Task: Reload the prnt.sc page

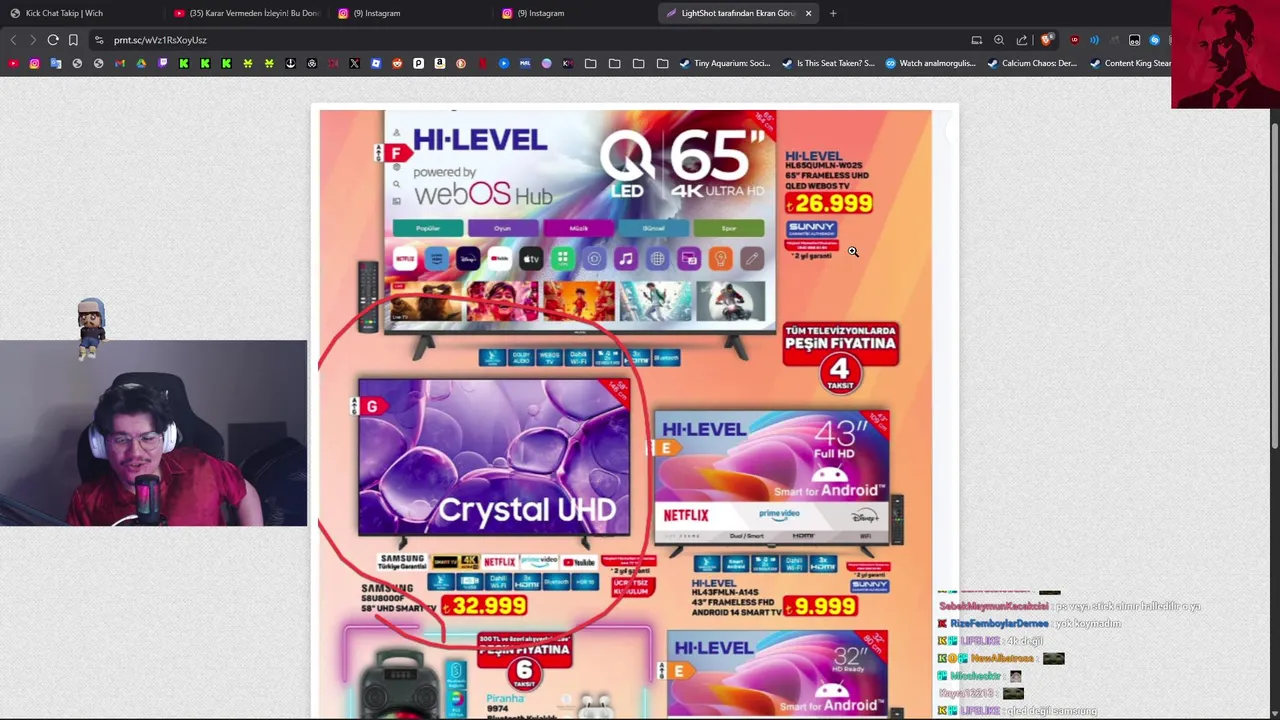Action: tap(53, 40)
